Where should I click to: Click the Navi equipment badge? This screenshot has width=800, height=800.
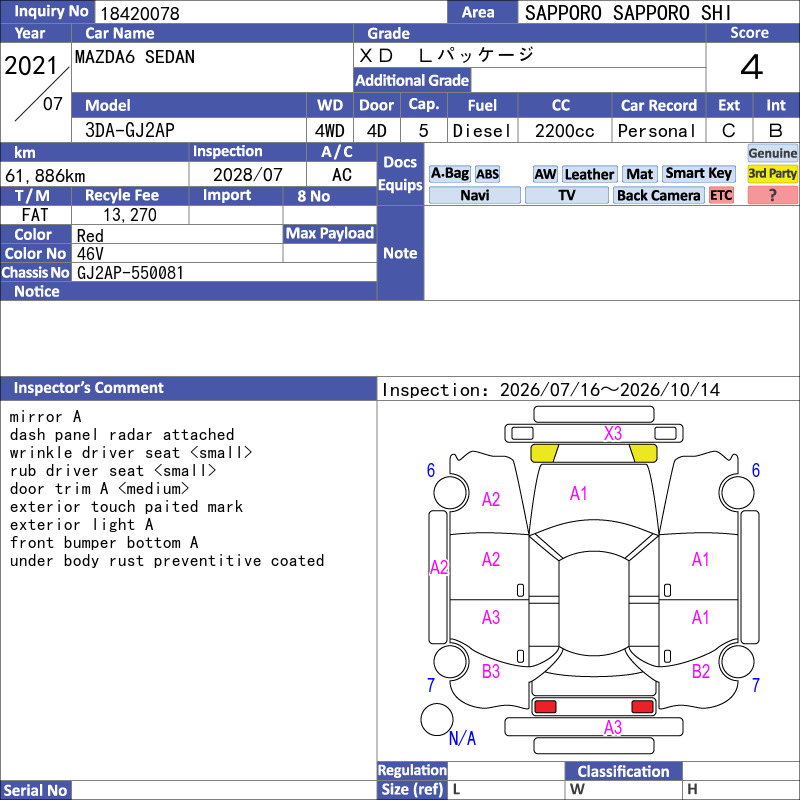click(x=475, y=195)
